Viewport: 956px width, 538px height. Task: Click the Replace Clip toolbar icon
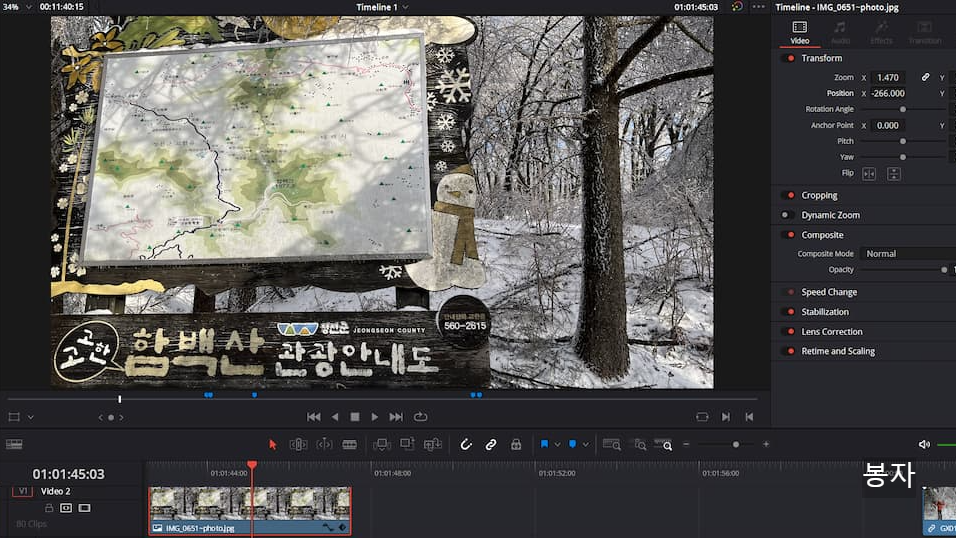coord(432,445)
